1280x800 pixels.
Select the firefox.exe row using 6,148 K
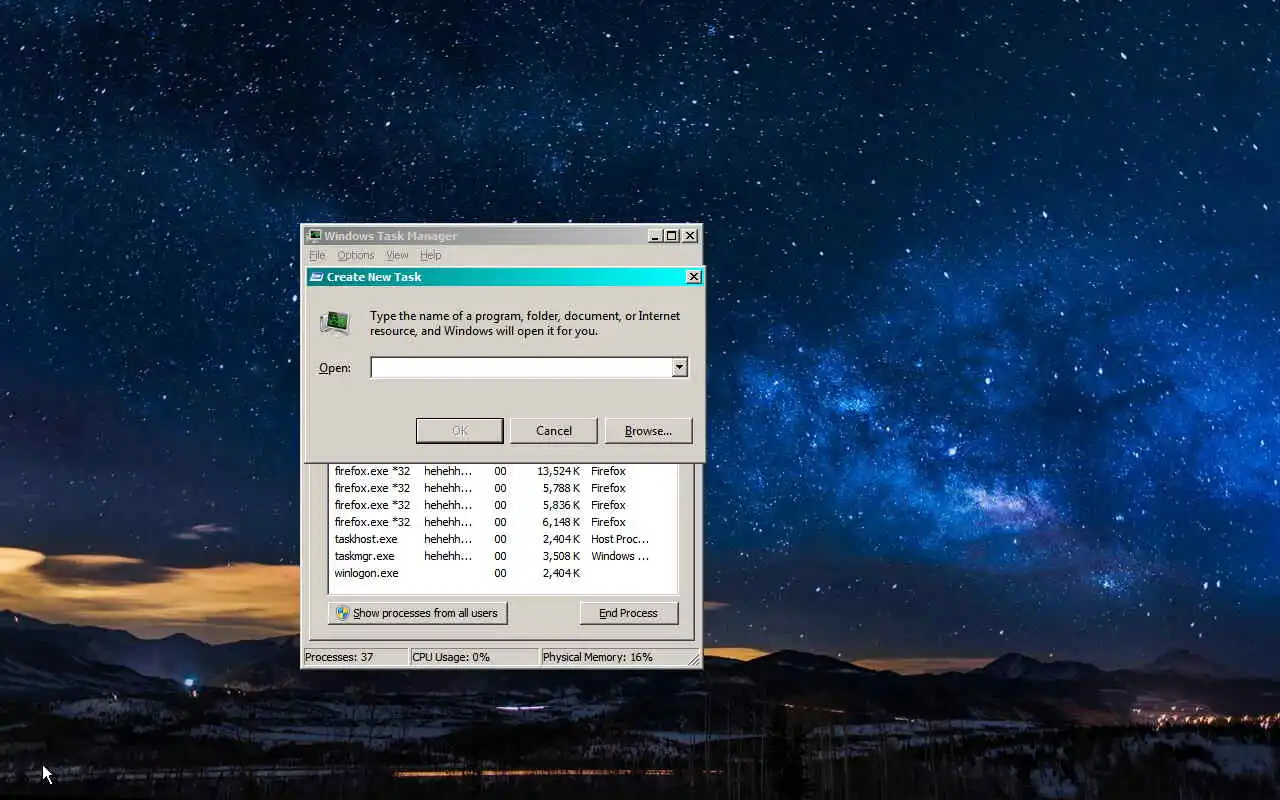point(504,522)
